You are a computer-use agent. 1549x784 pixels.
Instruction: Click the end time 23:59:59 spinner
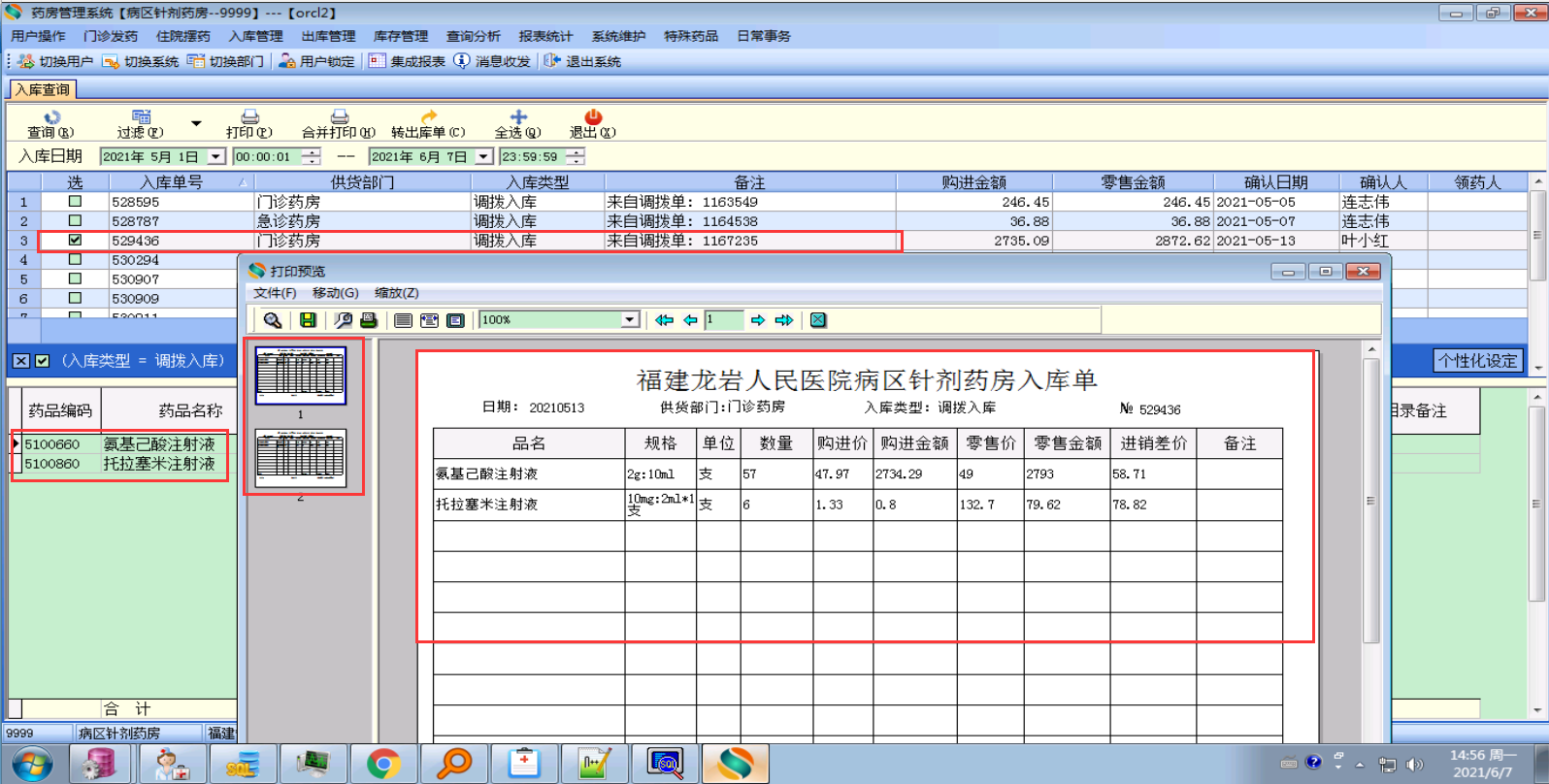(x=576, y=157)
